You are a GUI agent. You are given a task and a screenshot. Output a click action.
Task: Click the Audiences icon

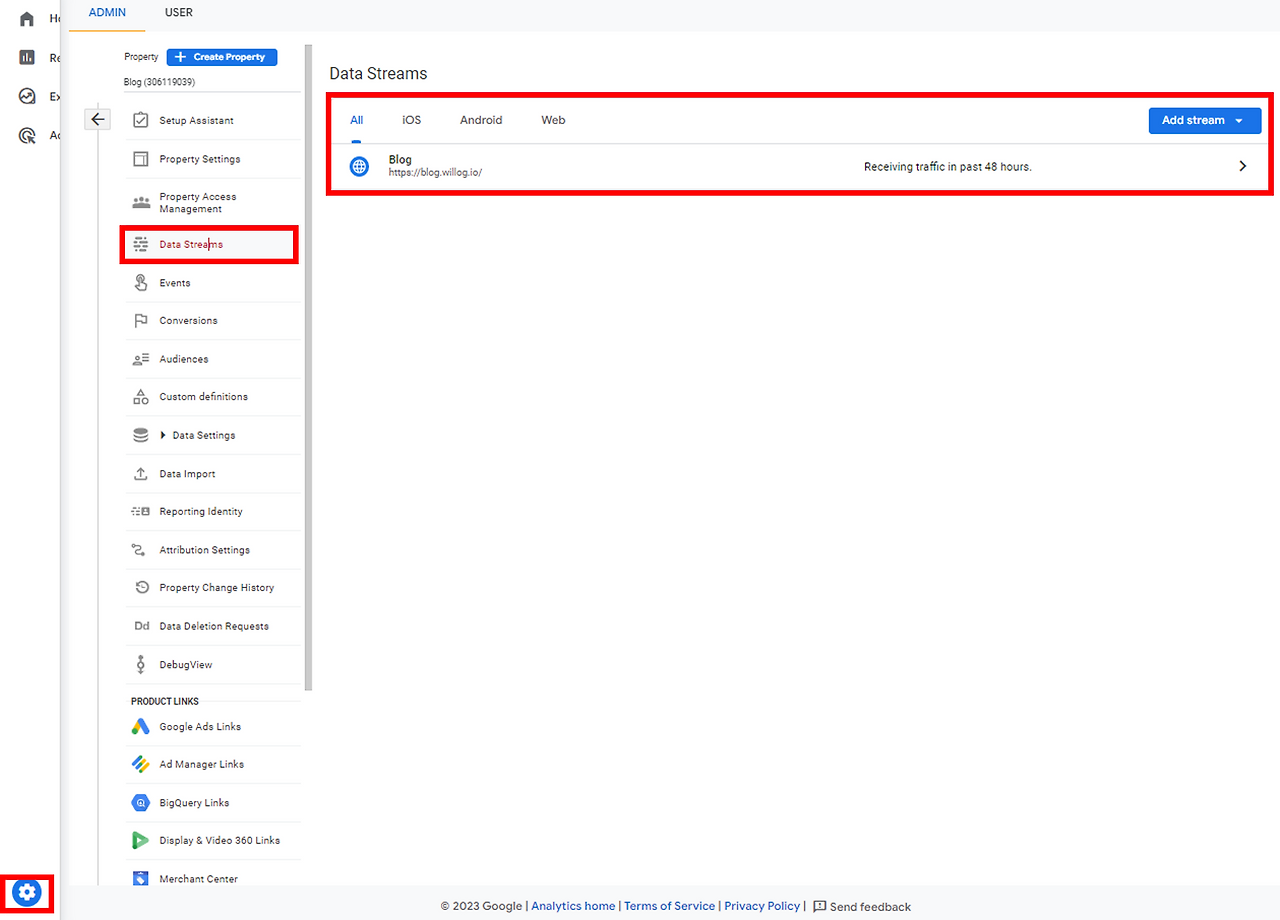tap(141, 359)
